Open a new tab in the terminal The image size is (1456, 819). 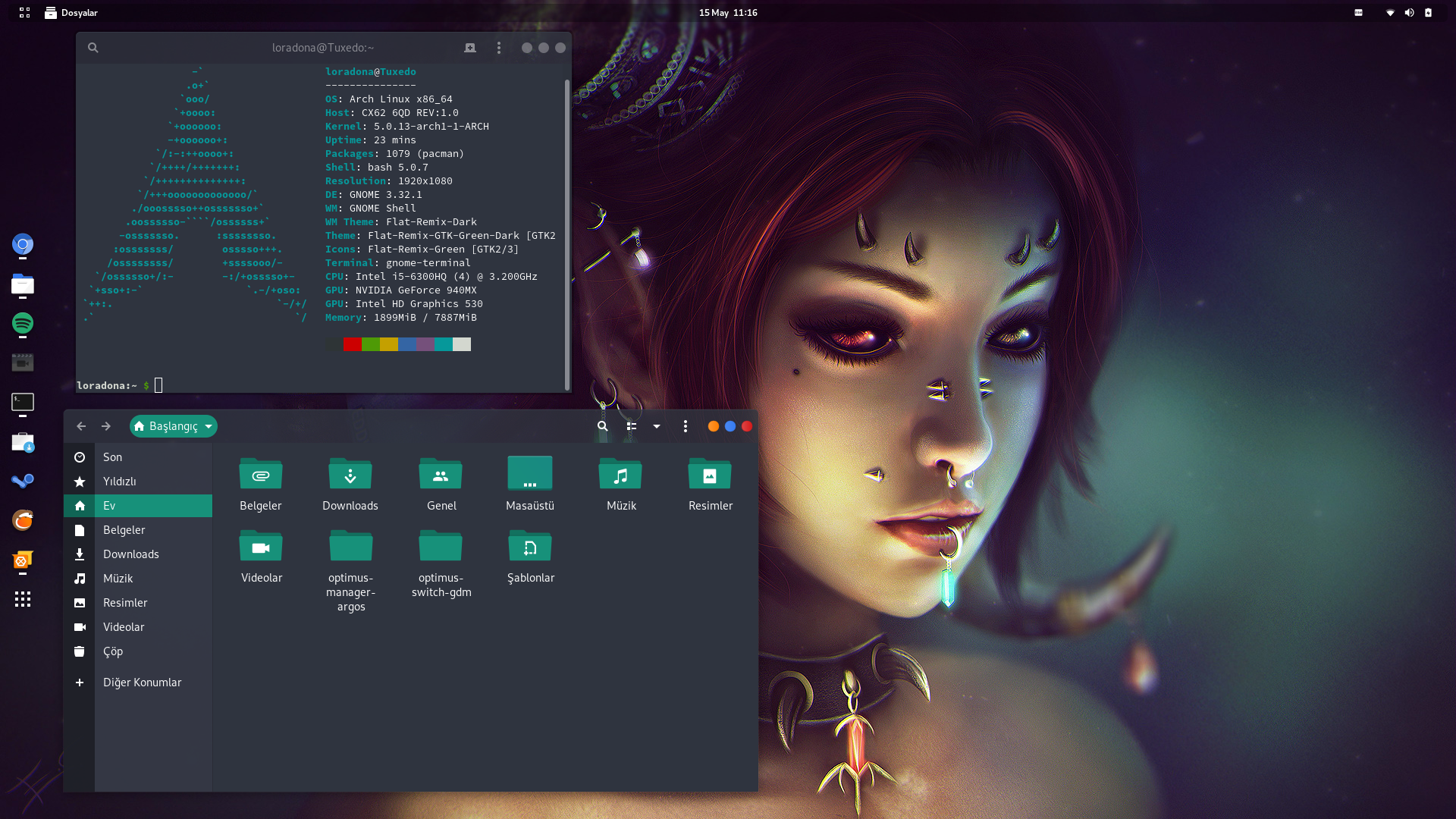470,48
